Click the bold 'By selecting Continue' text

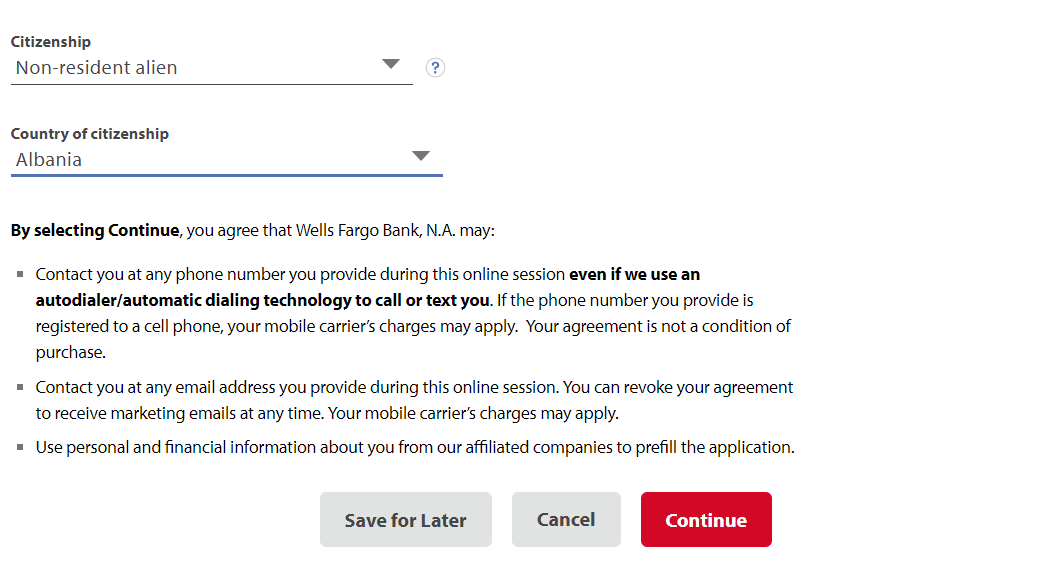(x=95, y=231)
